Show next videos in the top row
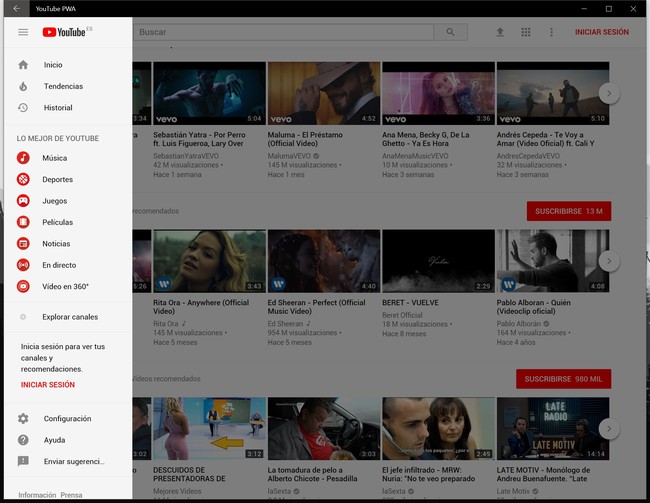 (x=609, y=93)
